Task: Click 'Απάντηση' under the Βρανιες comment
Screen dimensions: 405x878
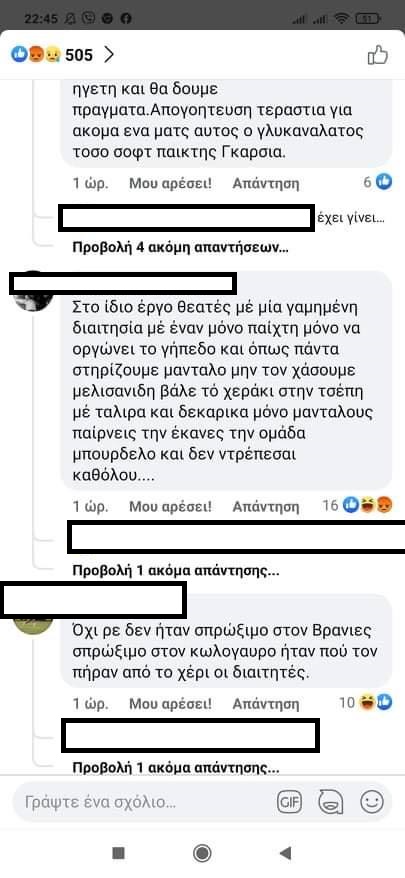Action: 266,703
